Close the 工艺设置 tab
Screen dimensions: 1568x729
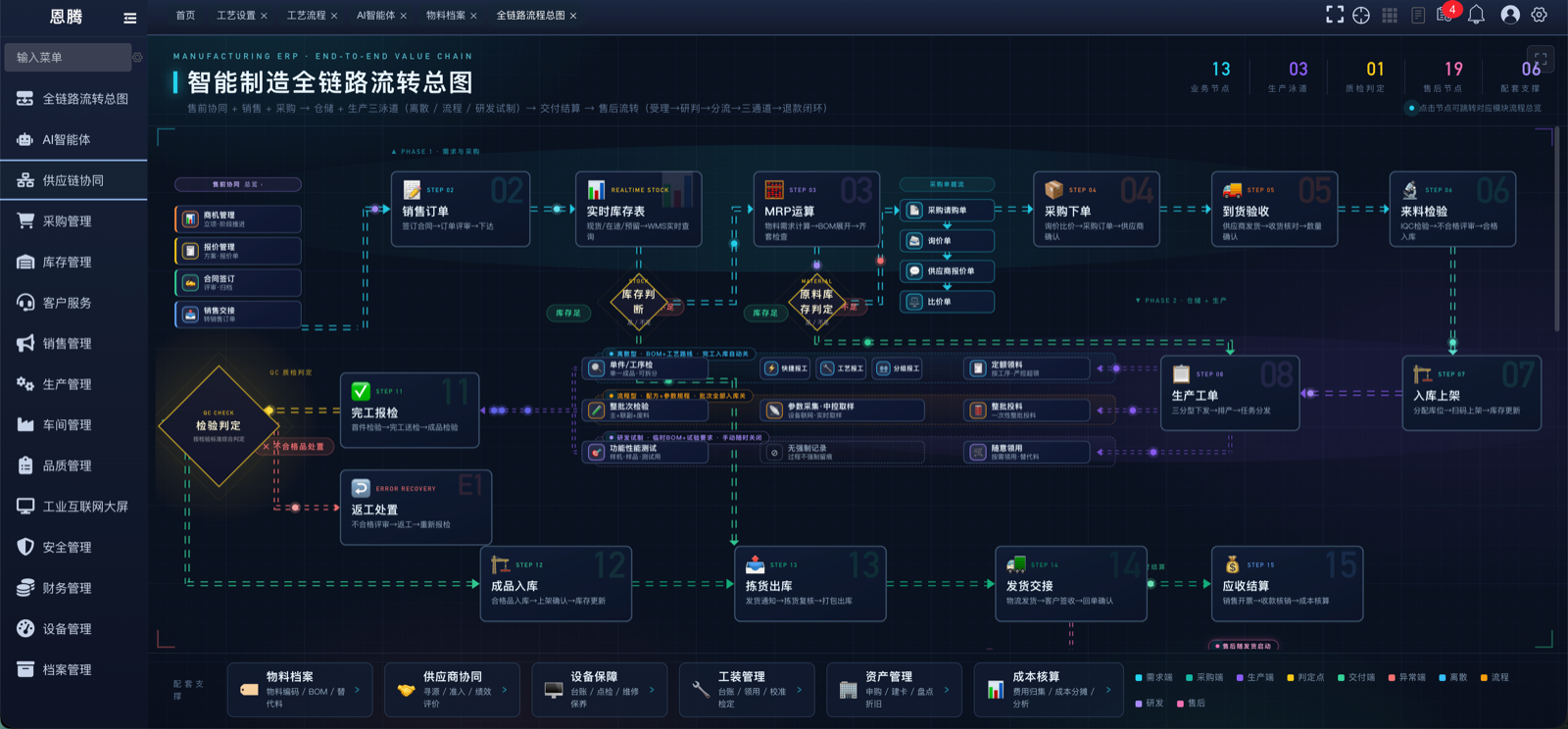click(264, 16)
